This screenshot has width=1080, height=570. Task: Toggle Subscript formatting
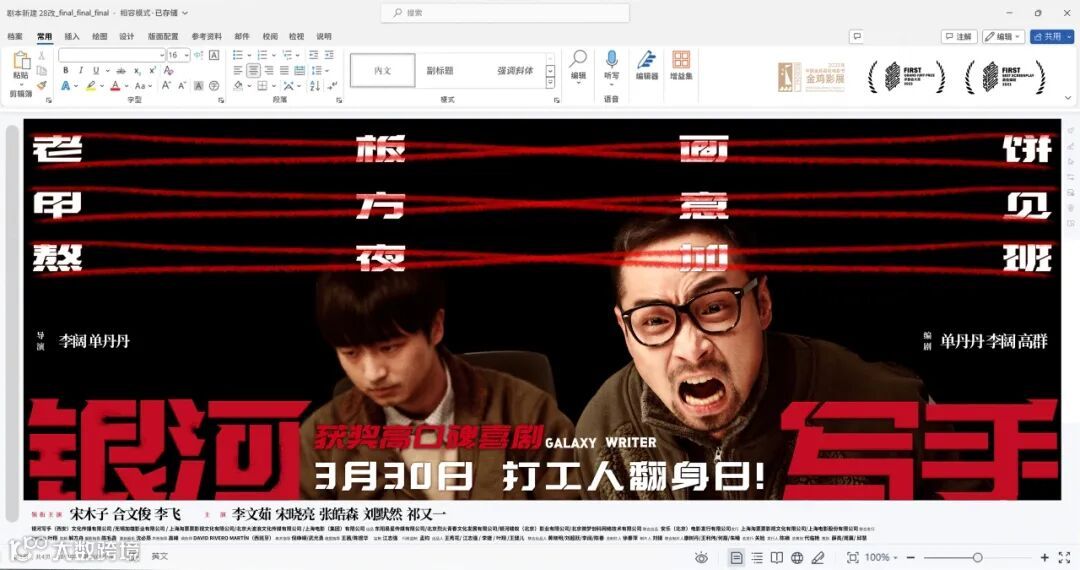(x=137, y=70)
